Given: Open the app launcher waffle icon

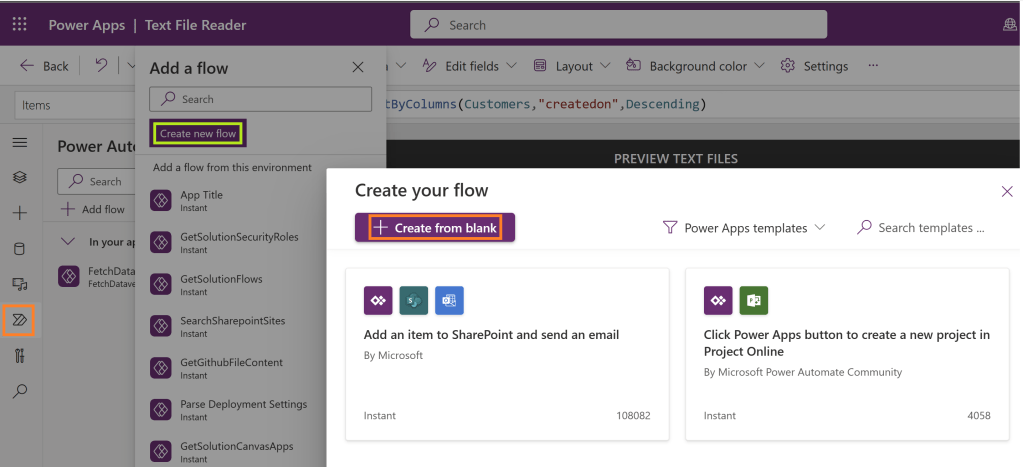Looking at the screenshot, I should [20, 25].
